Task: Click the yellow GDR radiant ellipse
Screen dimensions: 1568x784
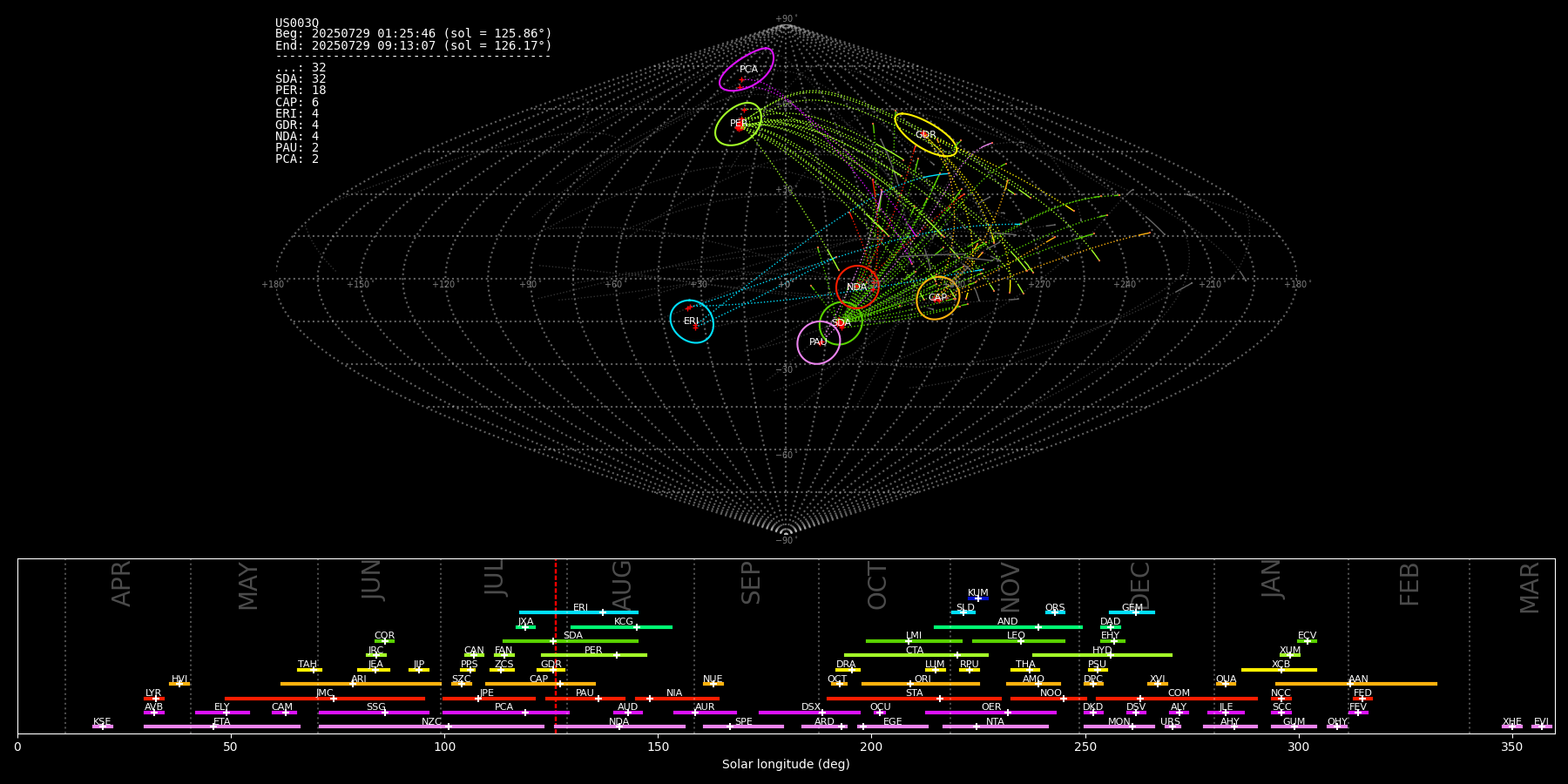Action: click(x=925, y=134)
